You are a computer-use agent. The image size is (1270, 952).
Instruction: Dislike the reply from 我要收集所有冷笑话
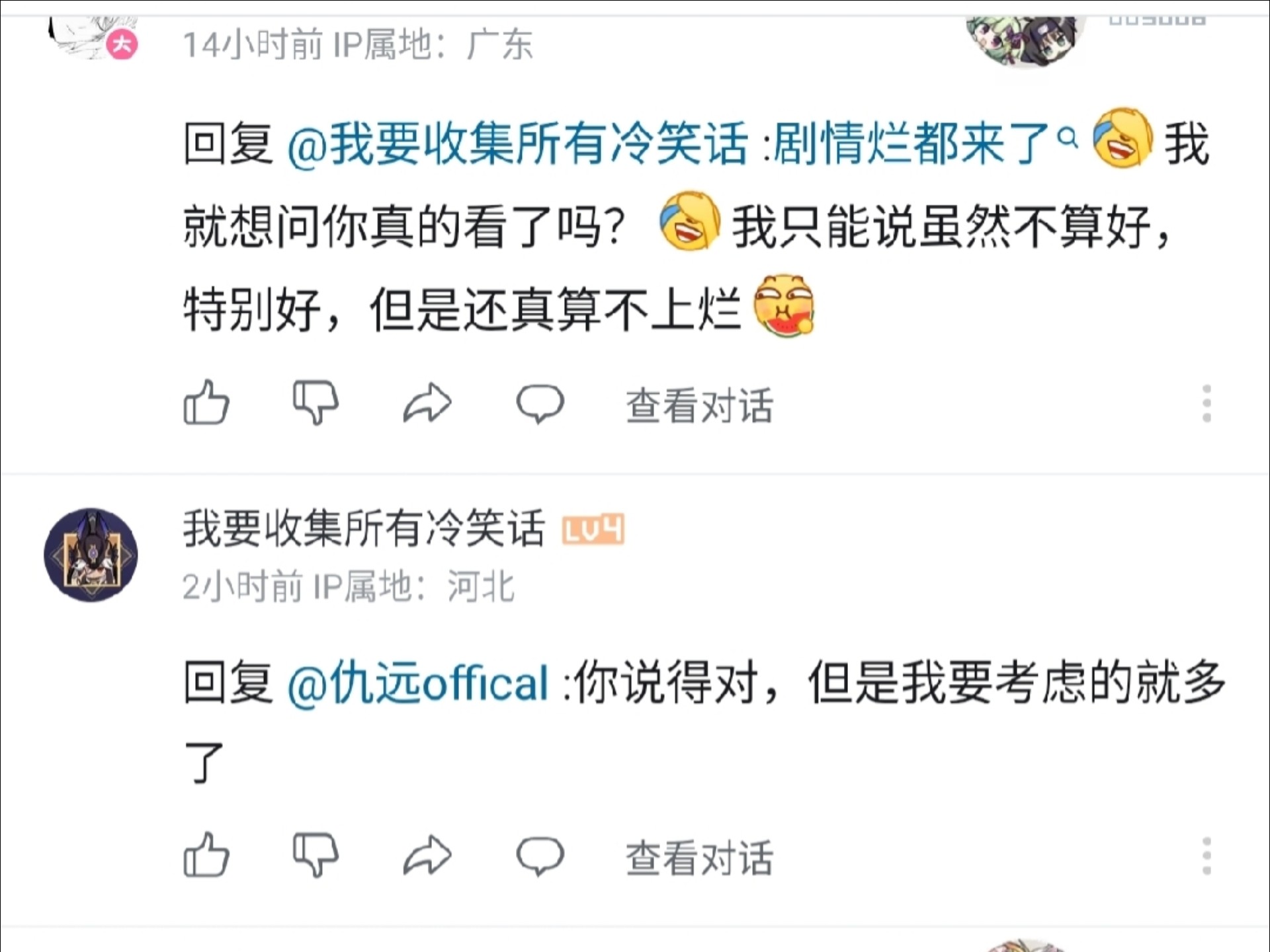point(316,855)
